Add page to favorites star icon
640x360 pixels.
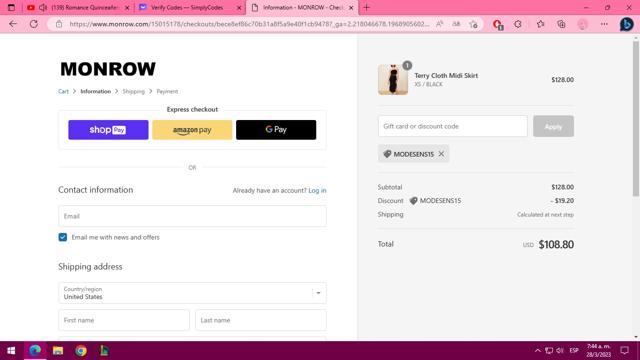click(x=473, y=24)
